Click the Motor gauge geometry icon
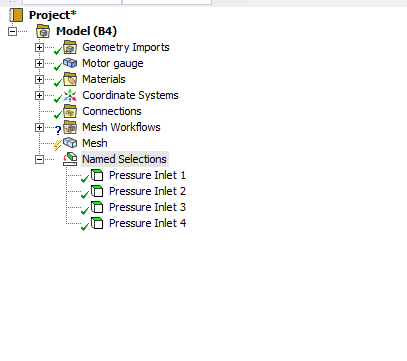The width and height of the screenshot is (407, 361). tap(70, 63)
